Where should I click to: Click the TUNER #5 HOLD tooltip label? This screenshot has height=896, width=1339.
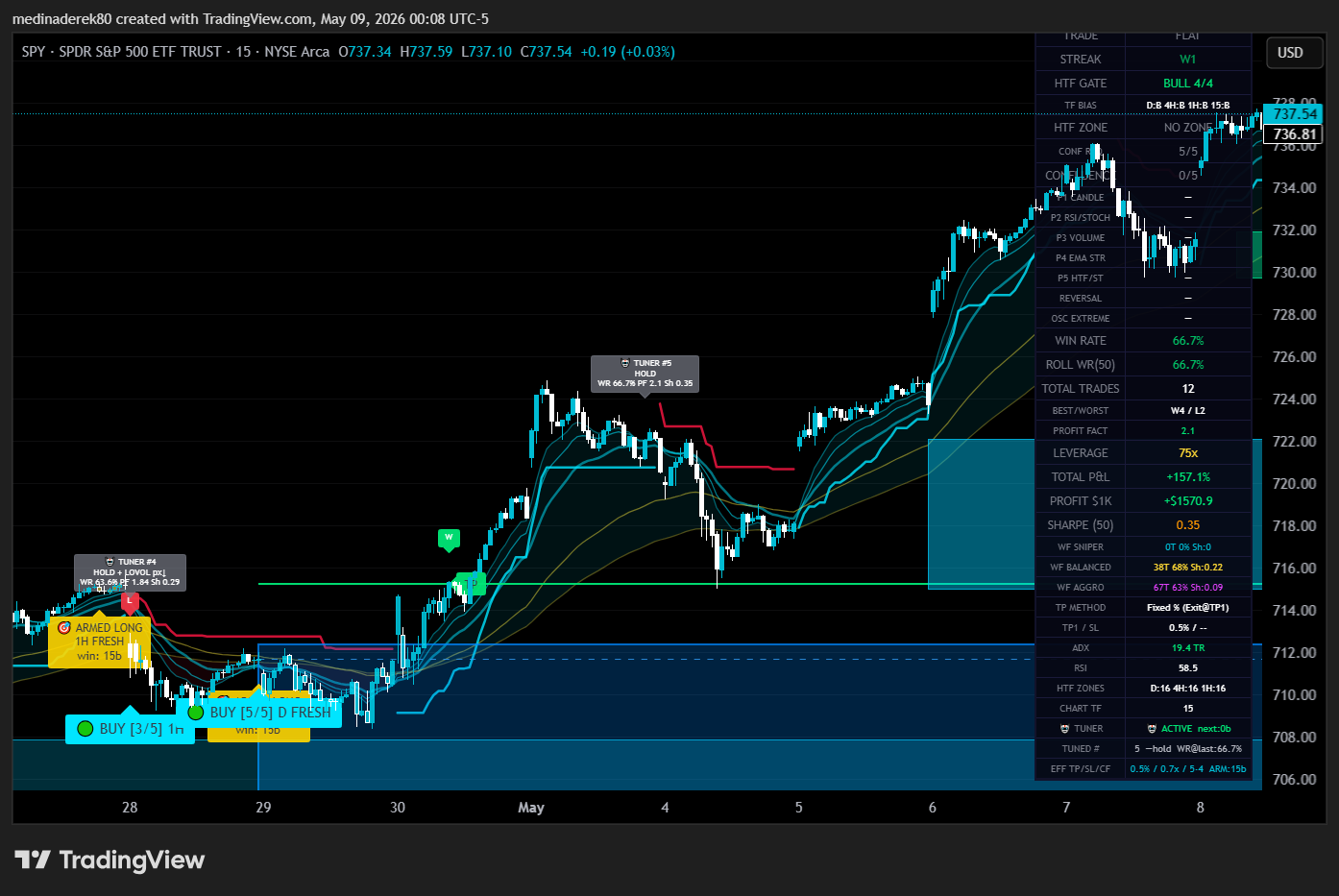tap(645, 374)
